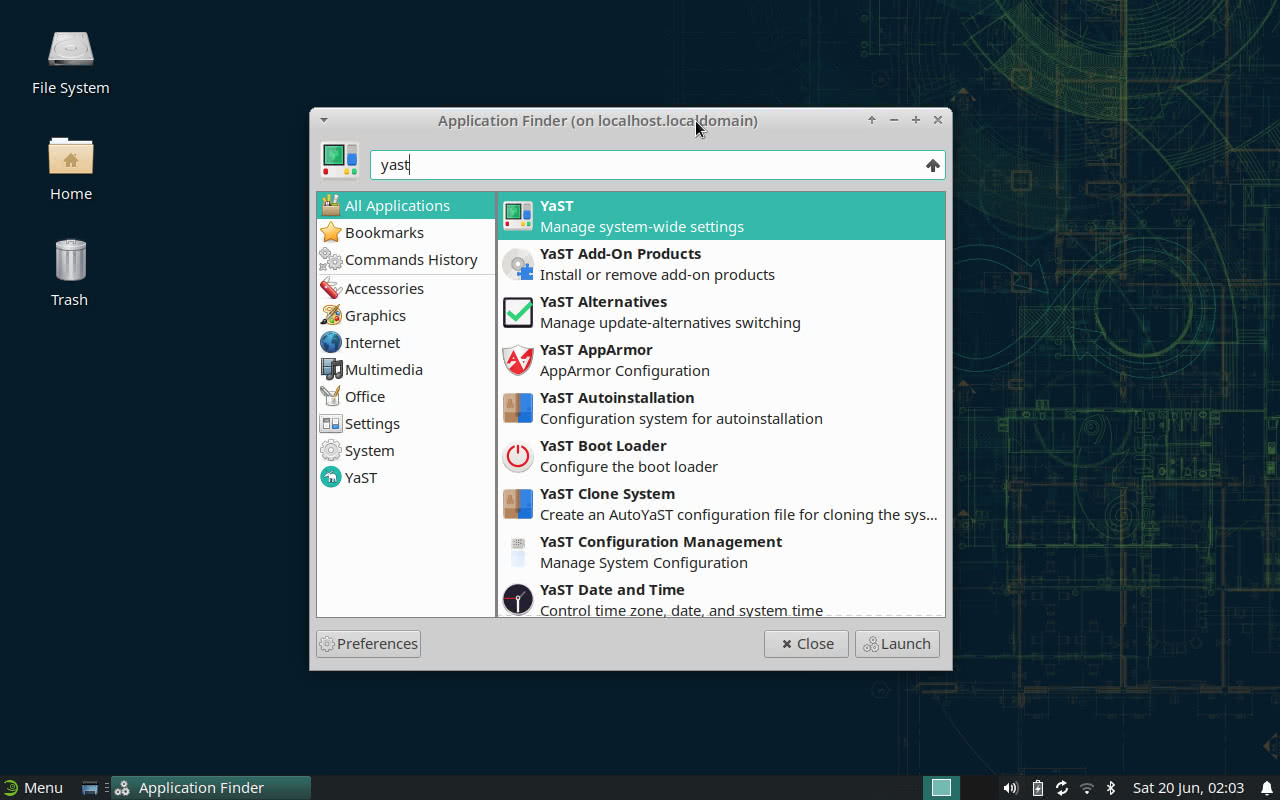Select the YaST category in the sidebar
The image size is (1280, 800).
coord(360,477)
